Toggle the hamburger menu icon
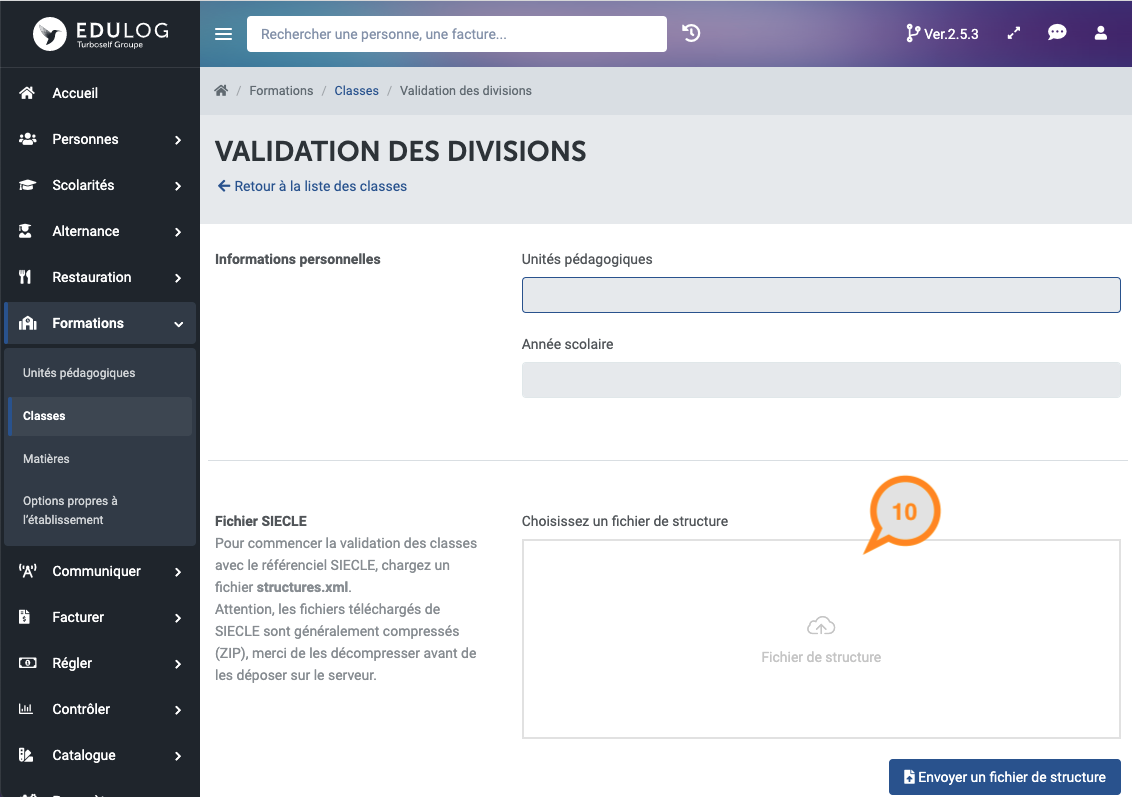Image resolution: width=1132 pixels, height=797 pixels. [224, 34]
